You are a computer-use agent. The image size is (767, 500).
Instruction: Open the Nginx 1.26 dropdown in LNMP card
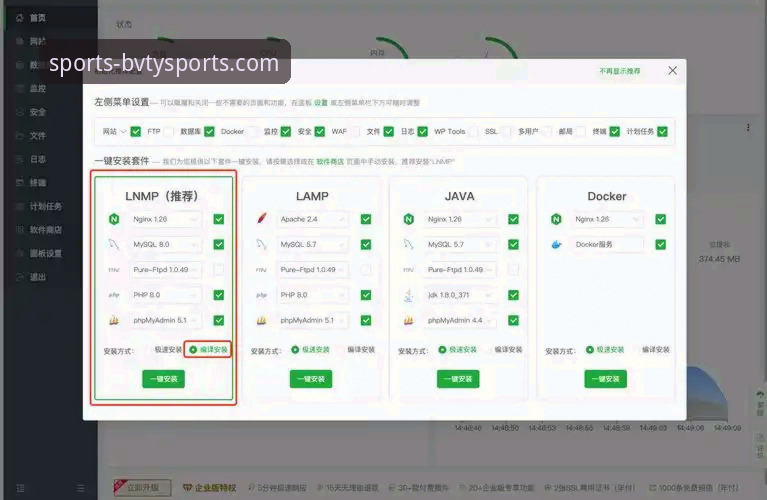(165, 219)
